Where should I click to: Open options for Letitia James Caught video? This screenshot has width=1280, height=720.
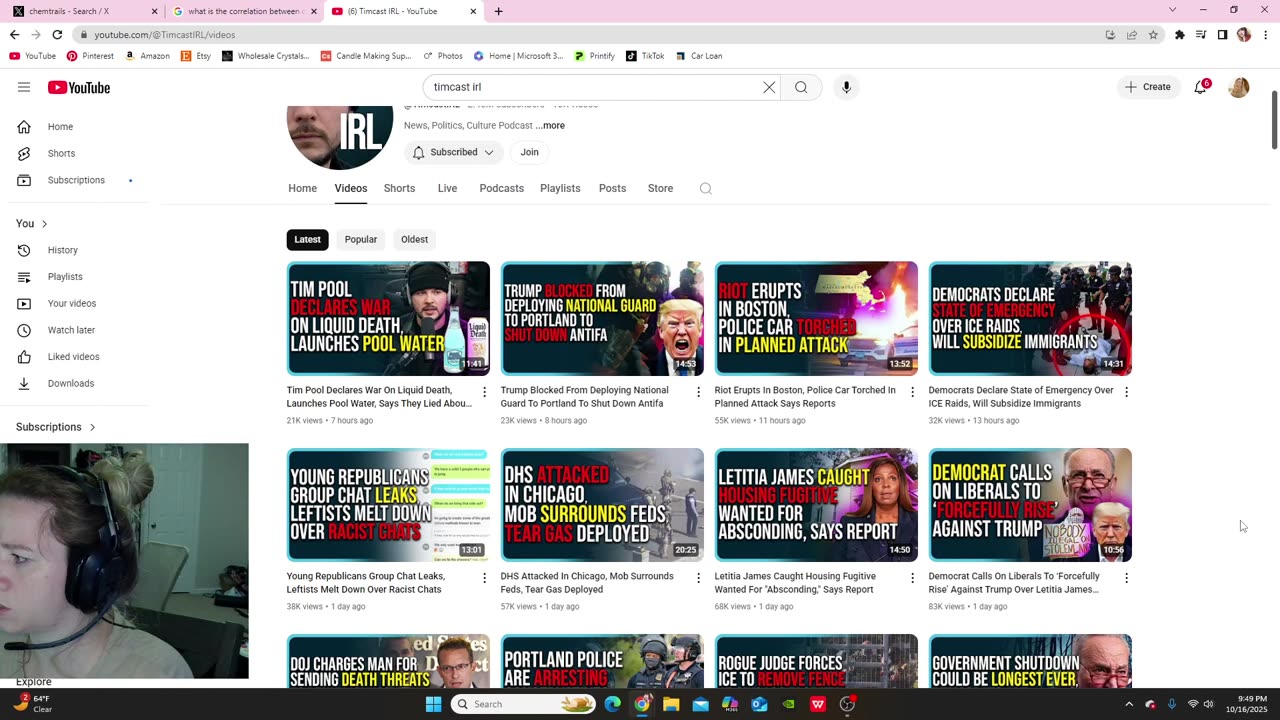912,578
